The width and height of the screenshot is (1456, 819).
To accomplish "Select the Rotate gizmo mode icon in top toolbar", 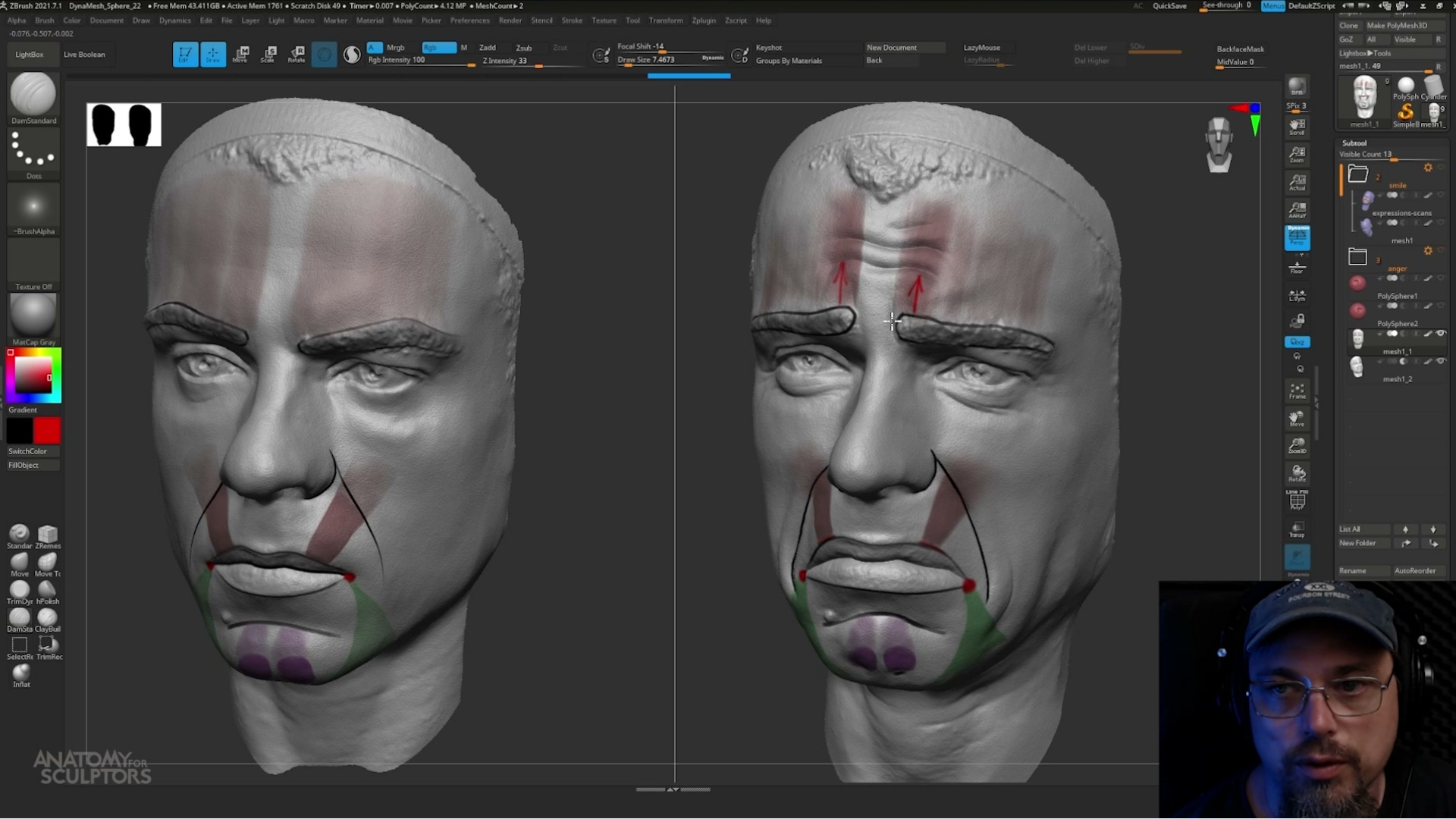I will pyautogui.click(x=297, y=55).
